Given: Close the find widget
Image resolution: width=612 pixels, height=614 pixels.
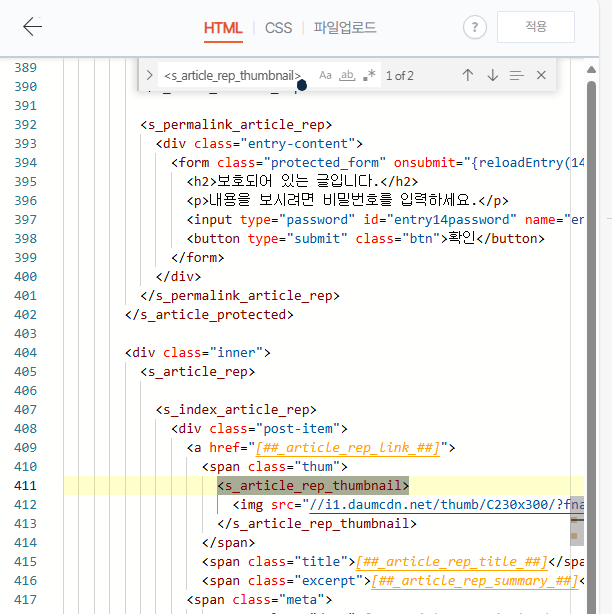Looking at the screenshot, I should click(x=541, y=75).
